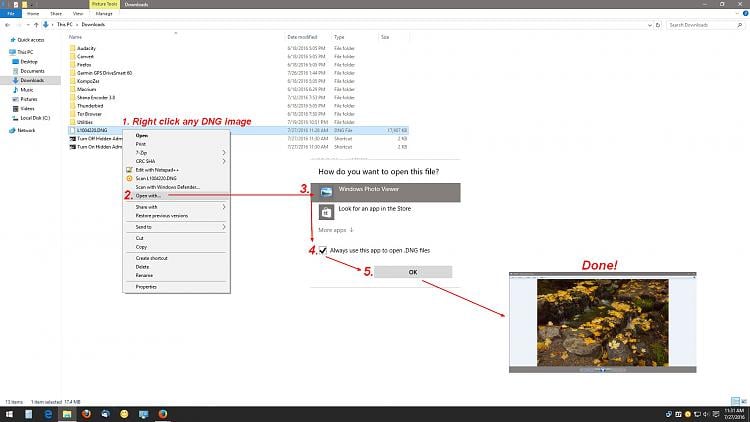
Task: Click the refresh icon beside address bar
Action: click(658, 25)
